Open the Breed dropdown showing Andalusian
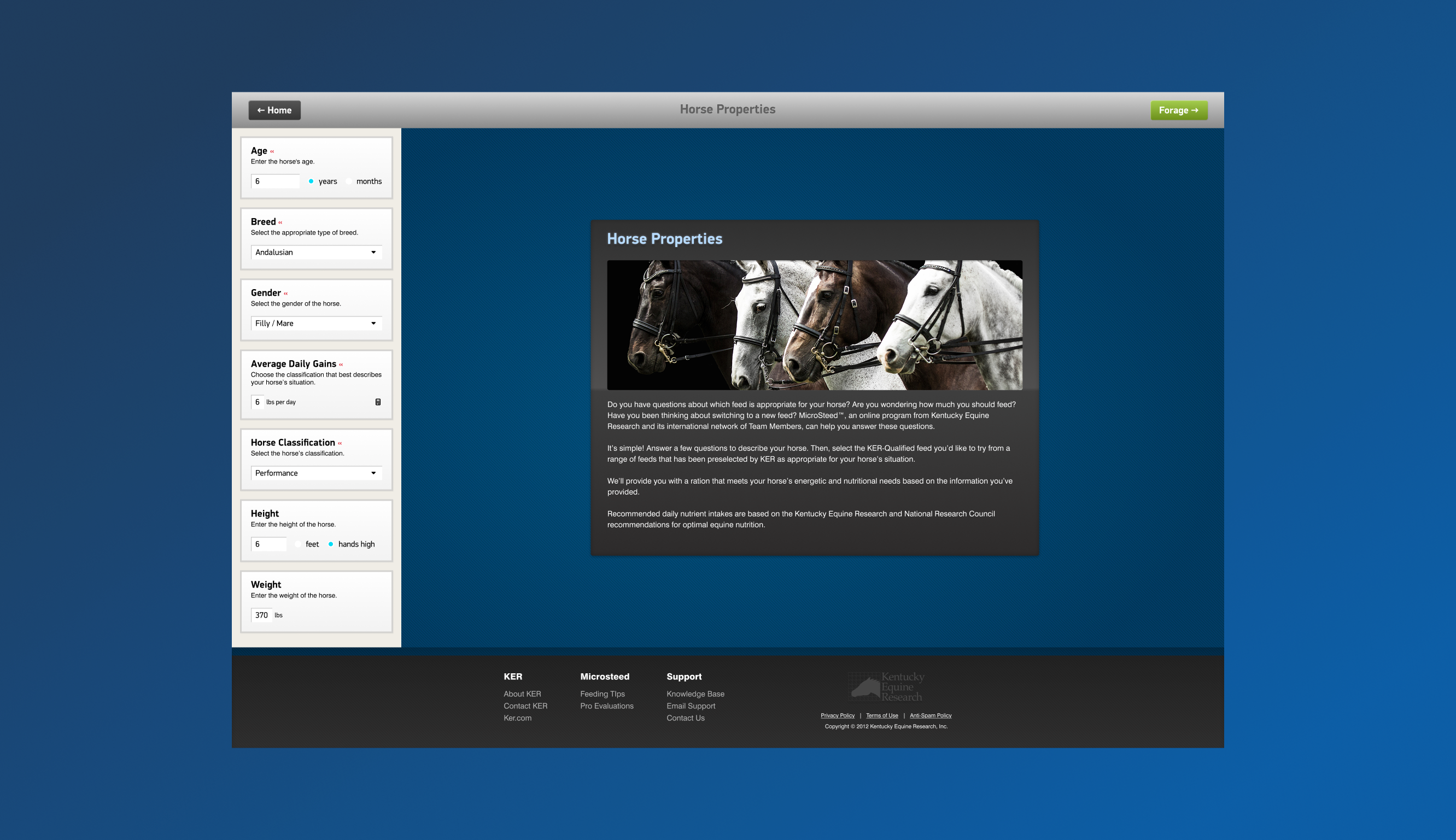 coord(316,252)
